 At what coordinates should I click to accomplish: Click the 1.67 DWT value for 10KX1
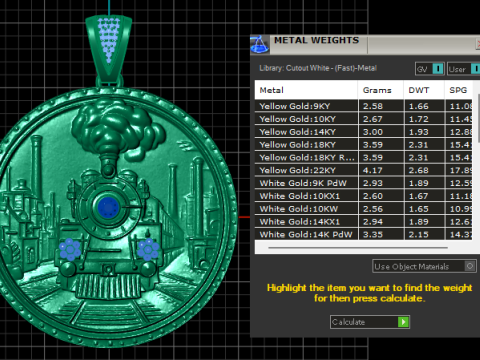coord(418,196)
